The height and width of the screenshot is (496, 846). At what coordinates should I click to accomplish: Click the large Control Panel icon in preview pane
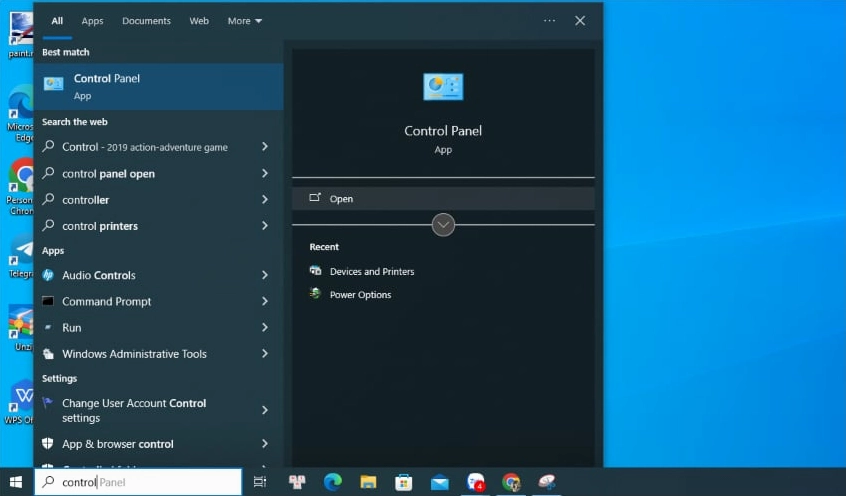tap(443, 86)
